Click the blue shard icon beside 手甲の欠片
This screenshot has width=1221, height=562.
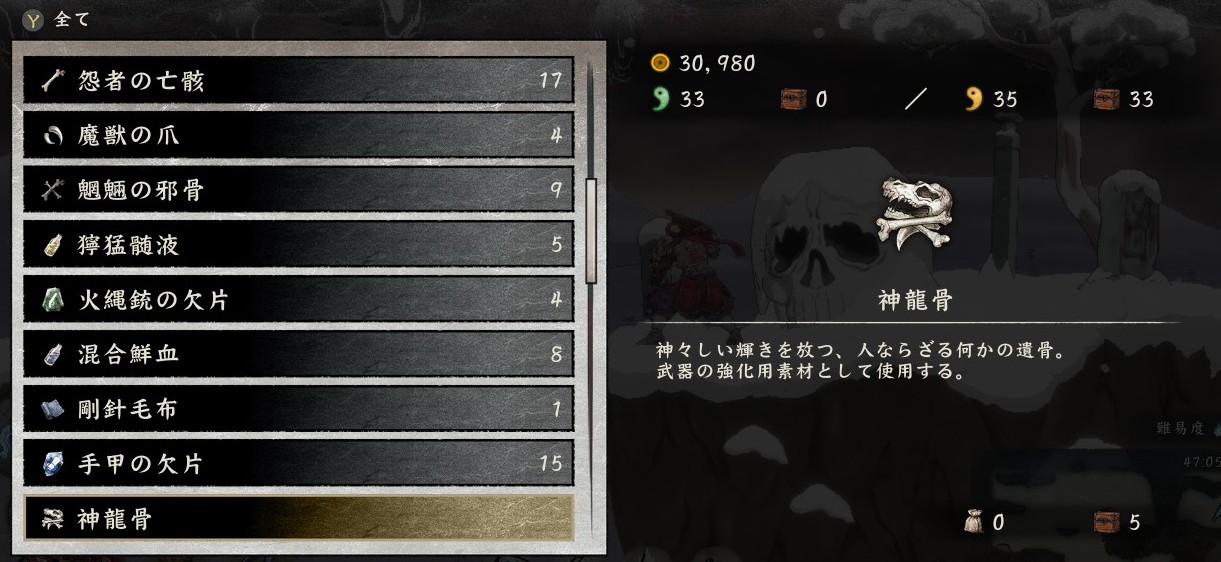(53, 464)
